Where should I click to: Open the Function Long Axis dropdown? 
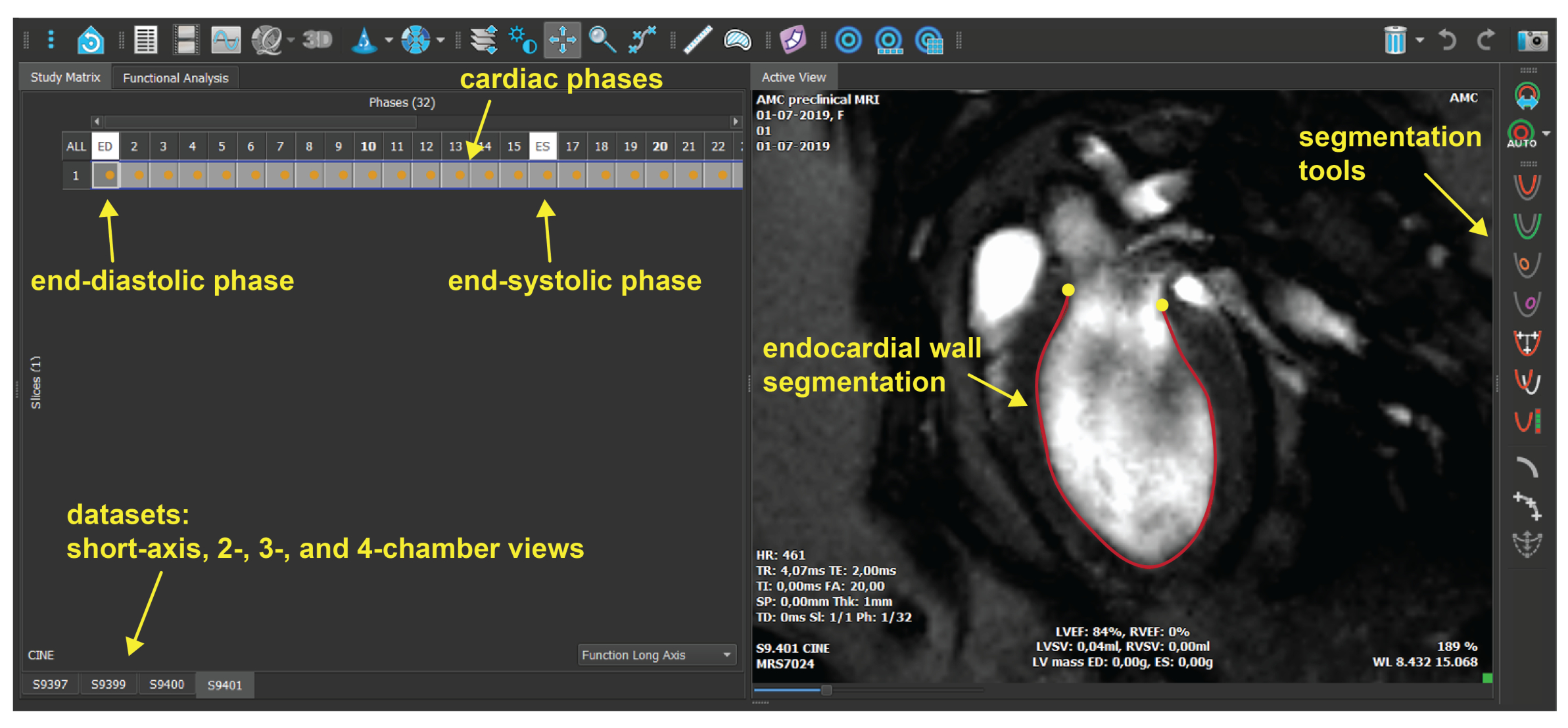click(x=656, y=654)
